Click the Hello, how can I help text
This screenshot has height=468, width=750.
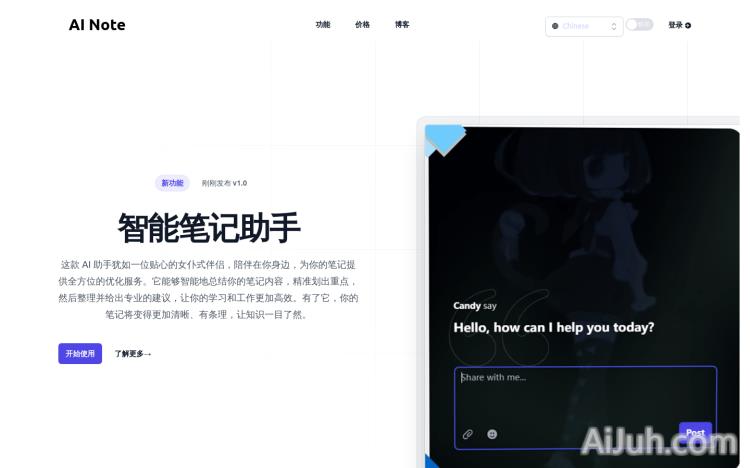coord(553,328)
